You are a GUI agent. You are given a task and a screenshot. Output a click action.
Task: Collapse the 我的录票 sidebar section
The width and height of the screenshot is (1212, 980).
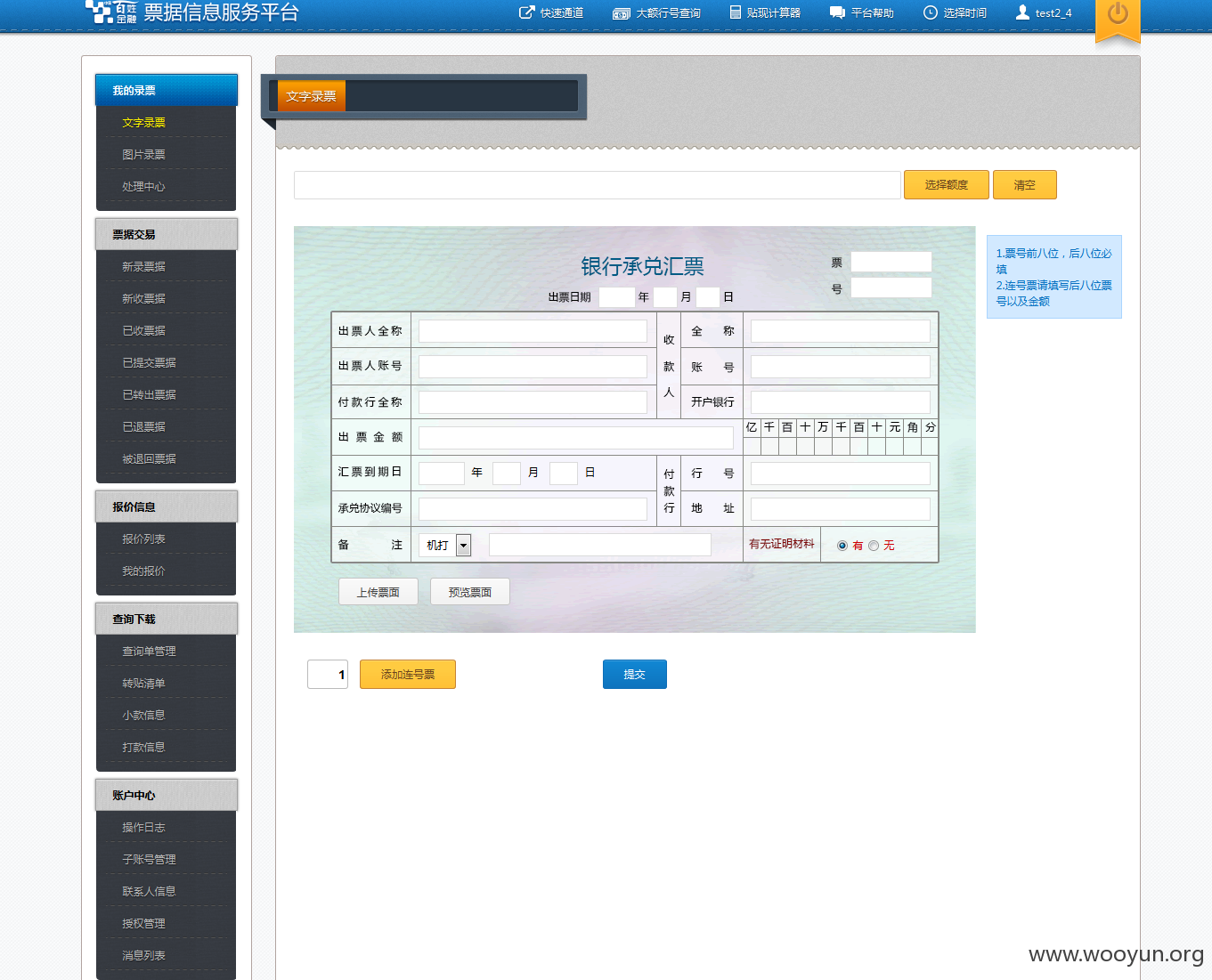tap(167, 91)
